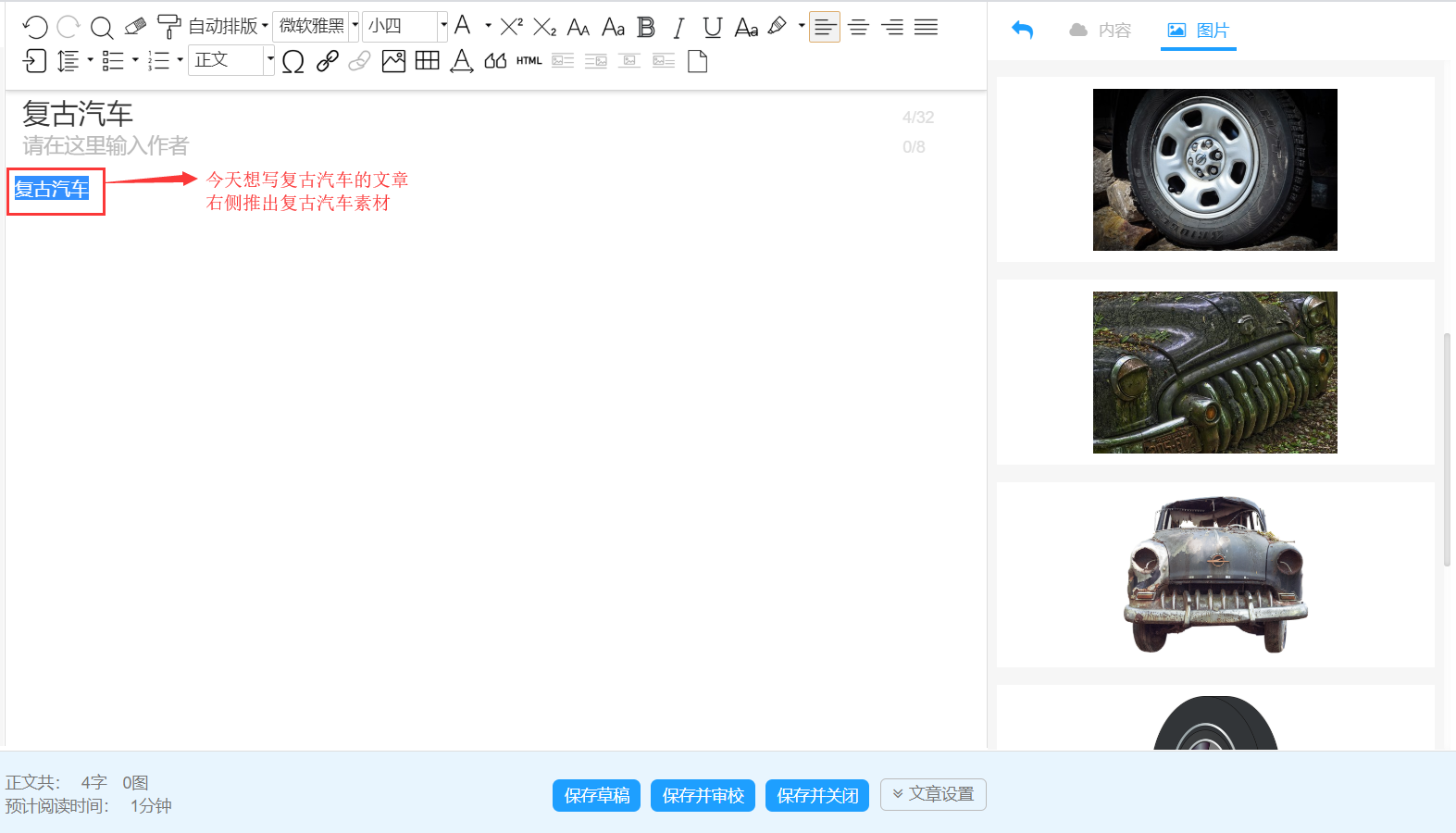
Task: Insert a table
Action: (x=428, y=61)
